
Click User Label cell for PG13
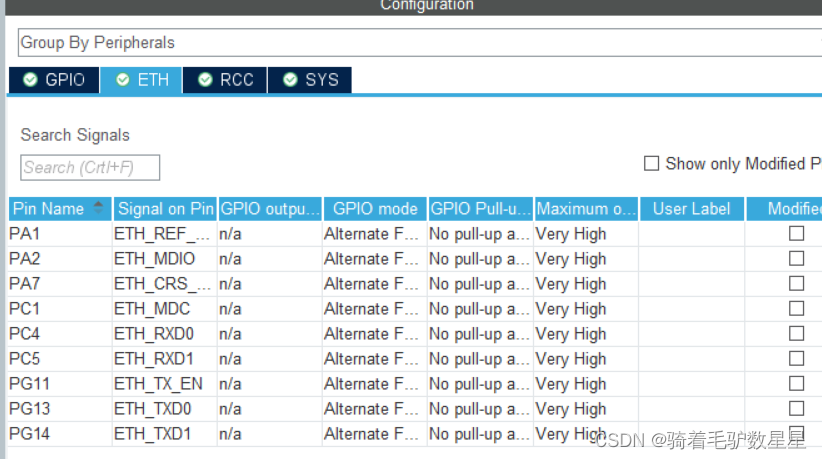(692, 409)
